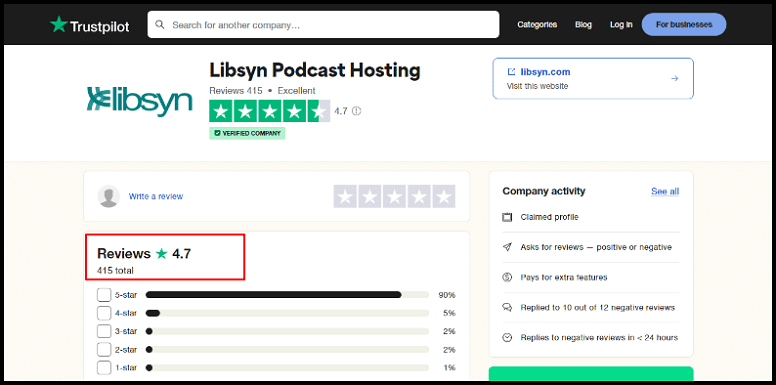776x385 pixels.
Task: Click the paper plane icon for Asks for reviews
Action: pyautogui.click(x=507, y=247)
